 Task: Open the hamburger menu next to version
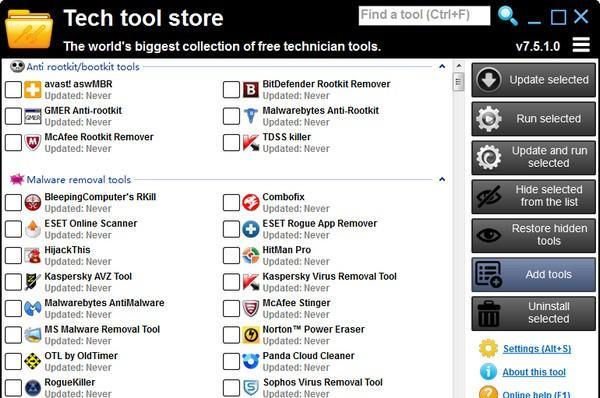coord(581,45)
